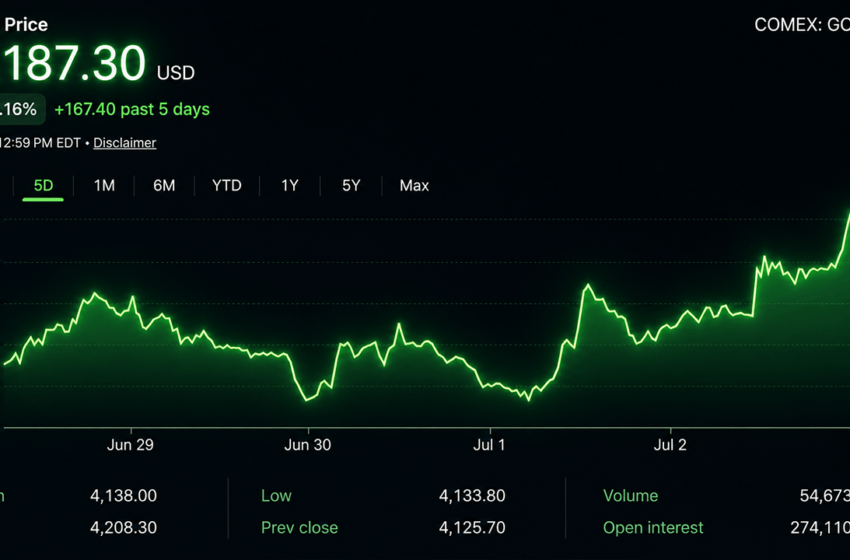Click the USD currency label
The height and width of the screenshot is (560, 850).
176,73
